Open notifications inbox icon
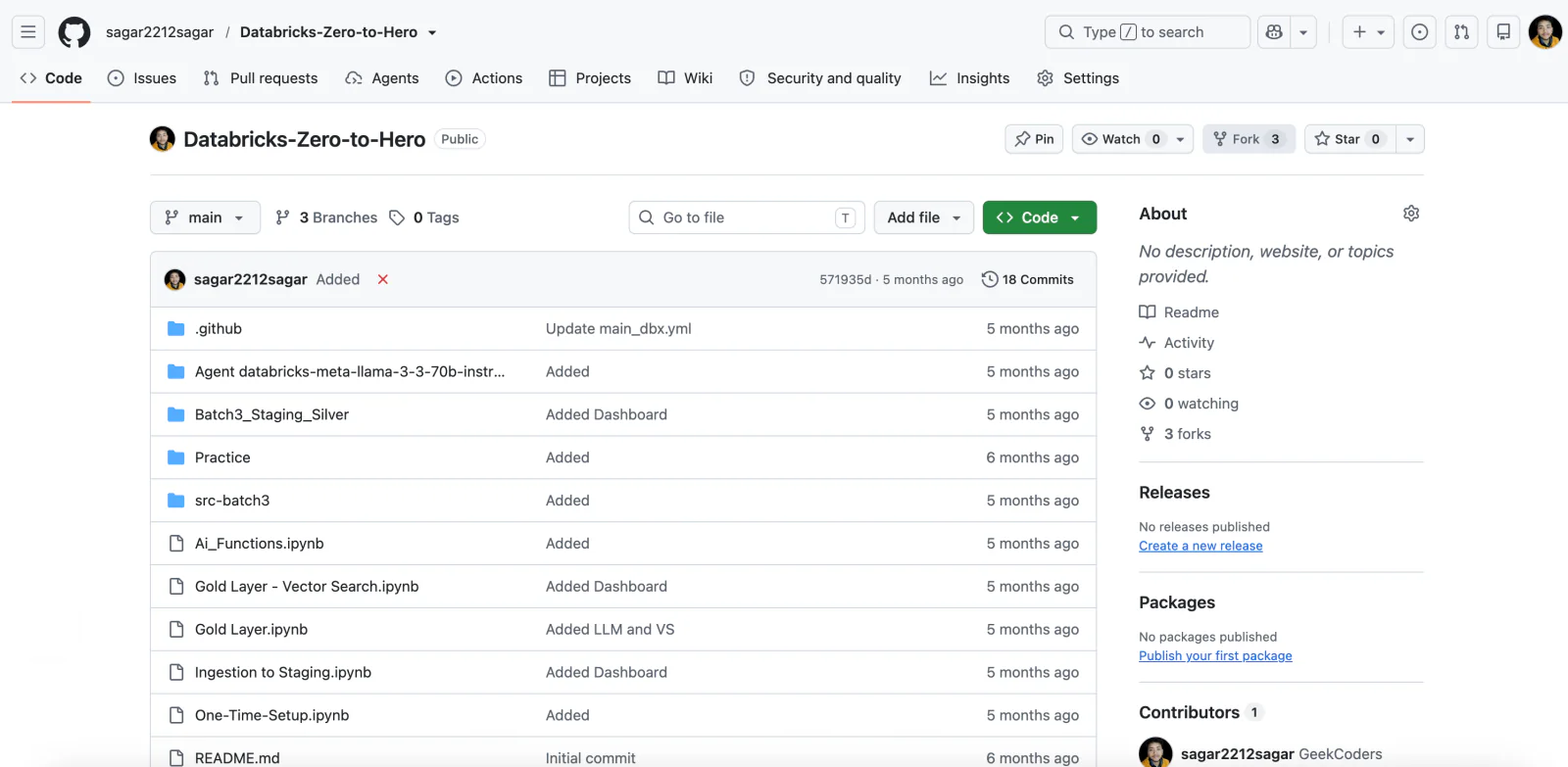The width and height of the screenshot is (1568, 767). point(1503,32)
